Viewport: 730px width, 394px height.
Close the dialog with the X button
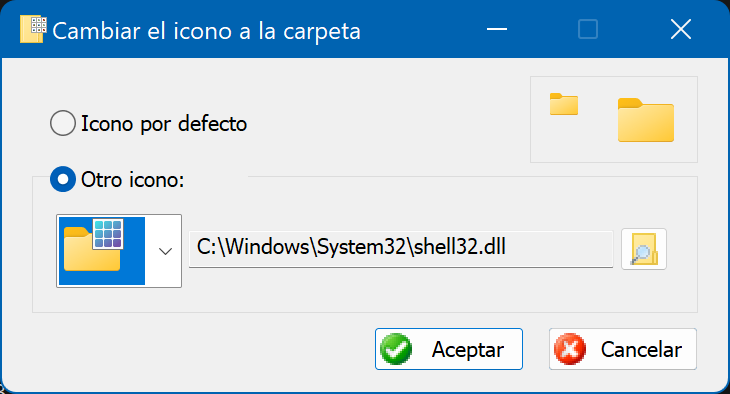(681, 29)
